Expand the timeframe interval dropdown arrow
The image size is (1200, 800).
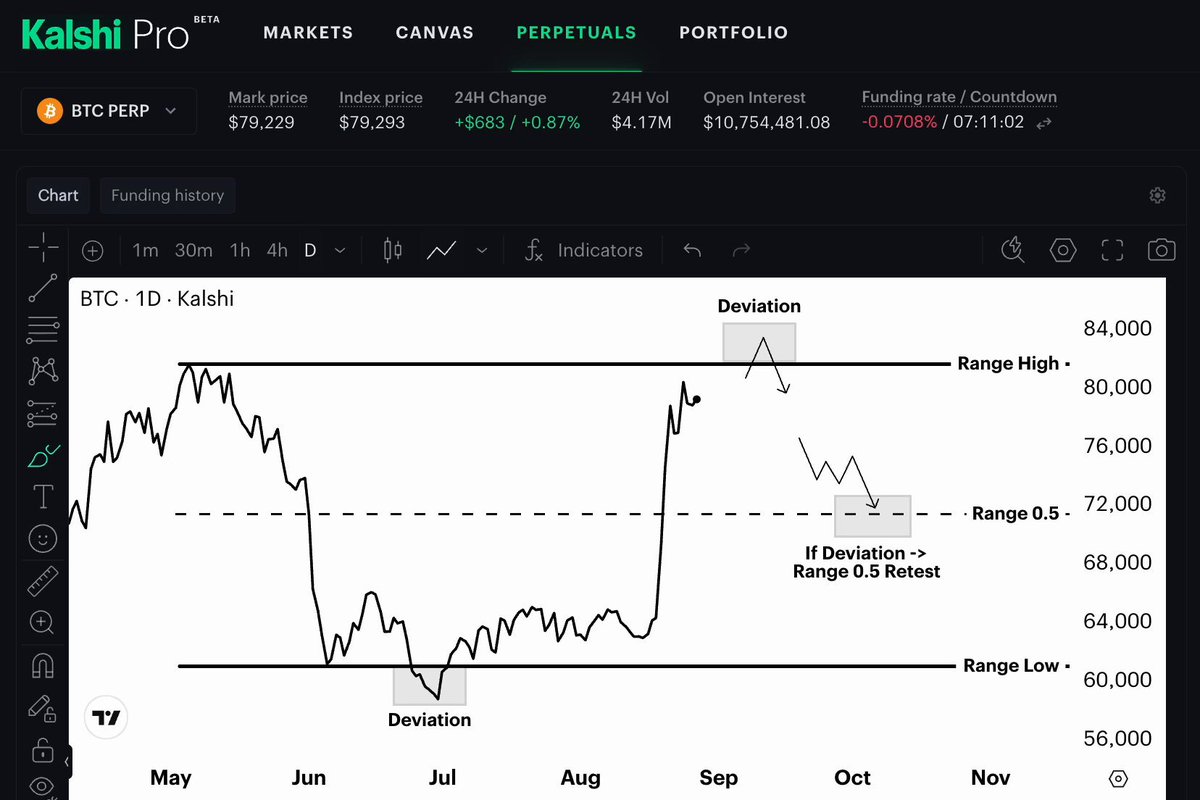[x=340, y=251]
